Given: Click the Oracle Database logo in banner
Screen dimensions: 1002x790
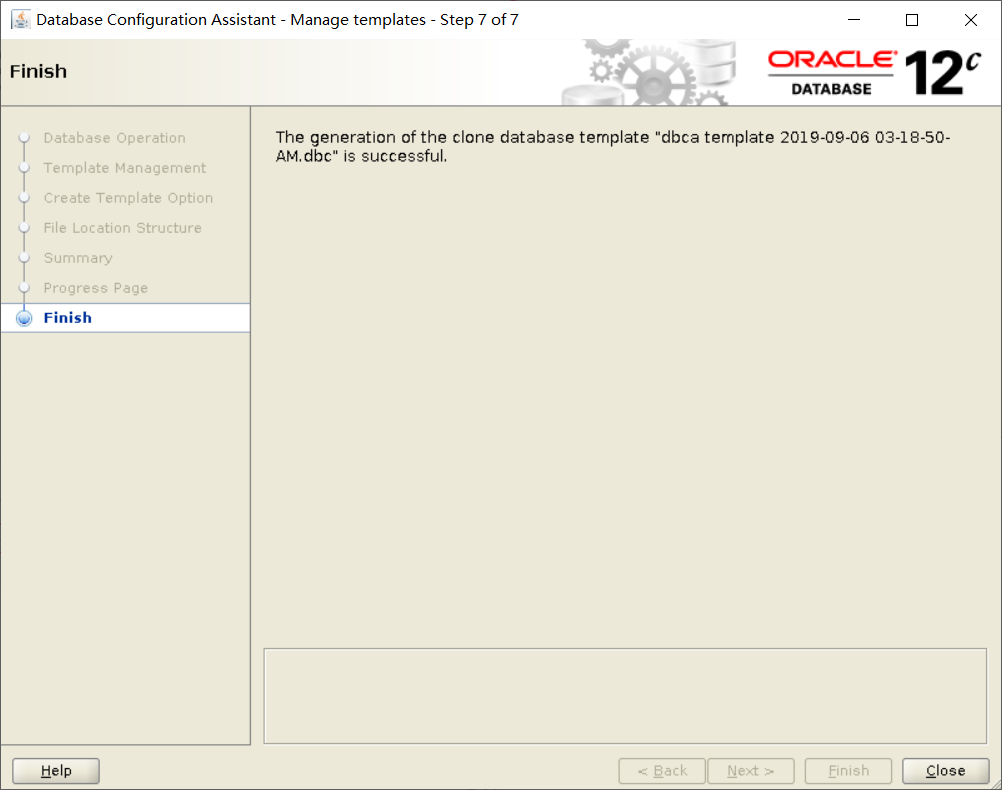Looking at the screenshot, I should point(830,71).
